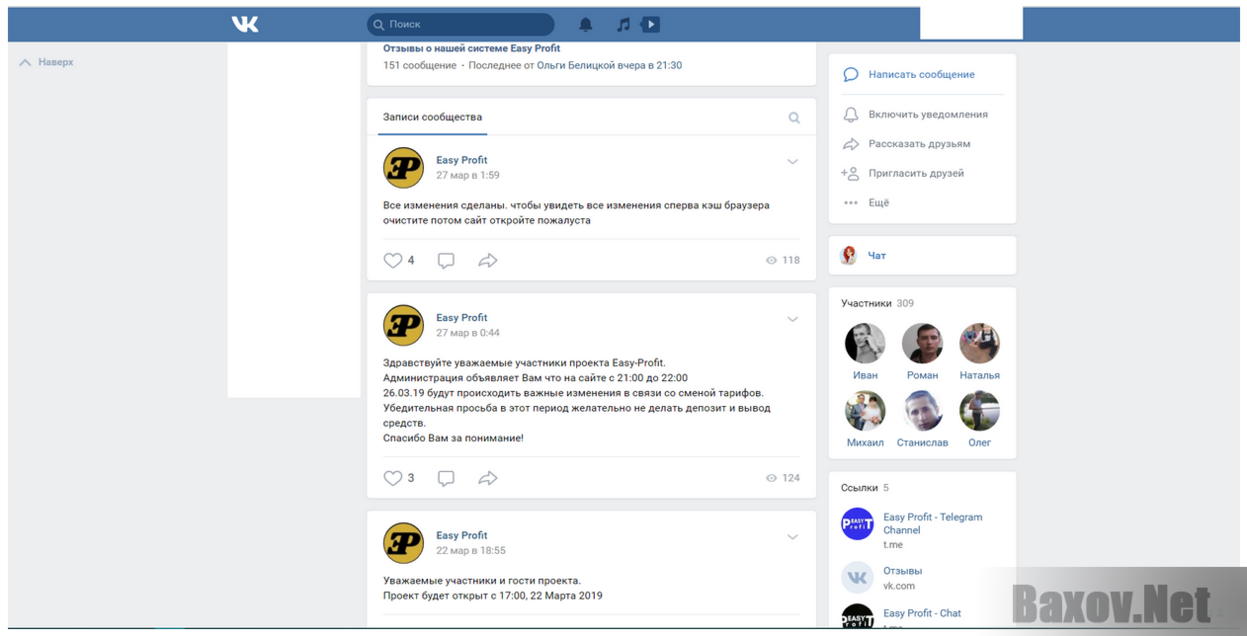Open the post timestamp 27 мар в 0:44
Screen dimensions: 1247x636
pos(468,333)
